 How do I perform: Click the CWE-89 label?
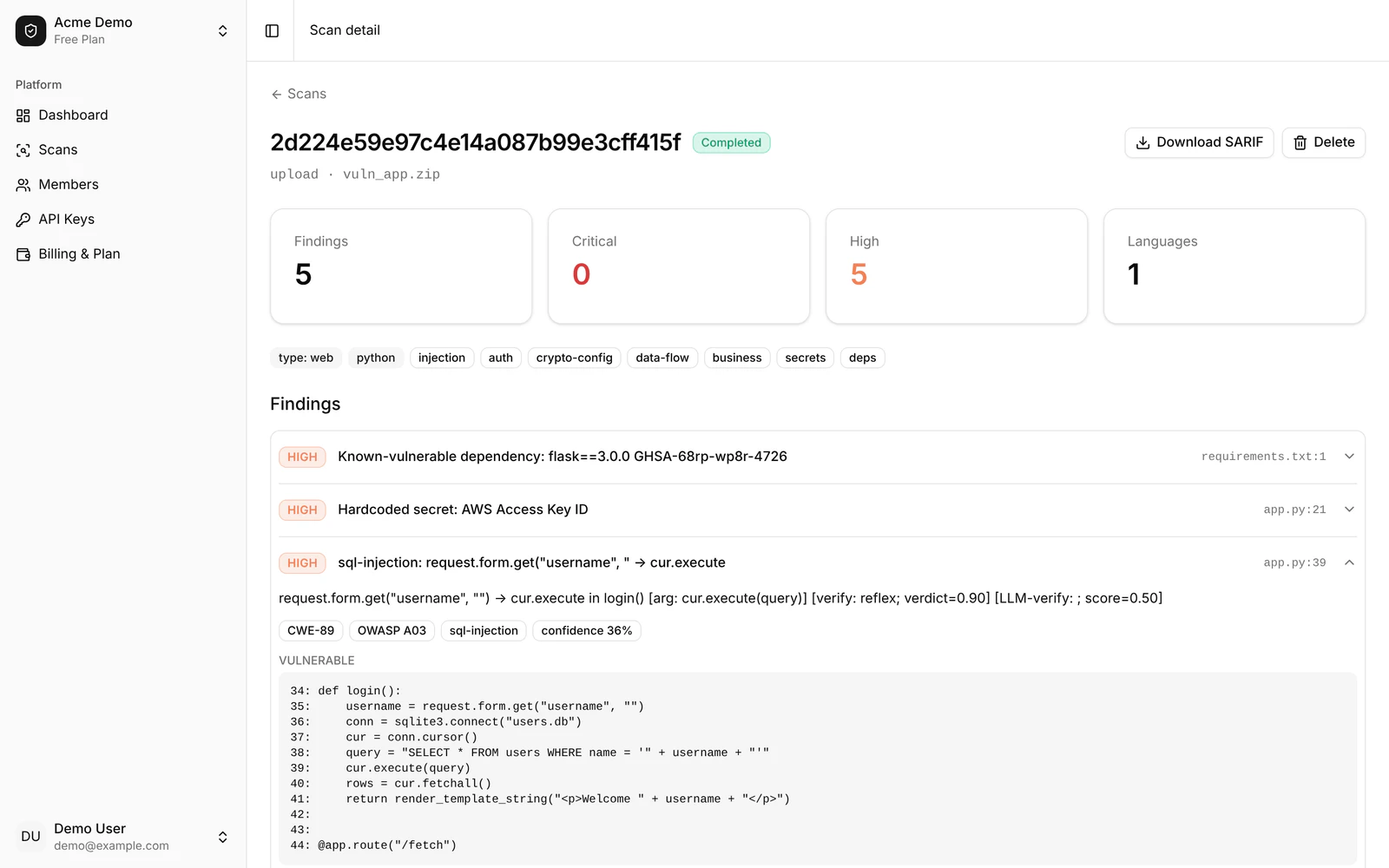[x=311, y=631]
